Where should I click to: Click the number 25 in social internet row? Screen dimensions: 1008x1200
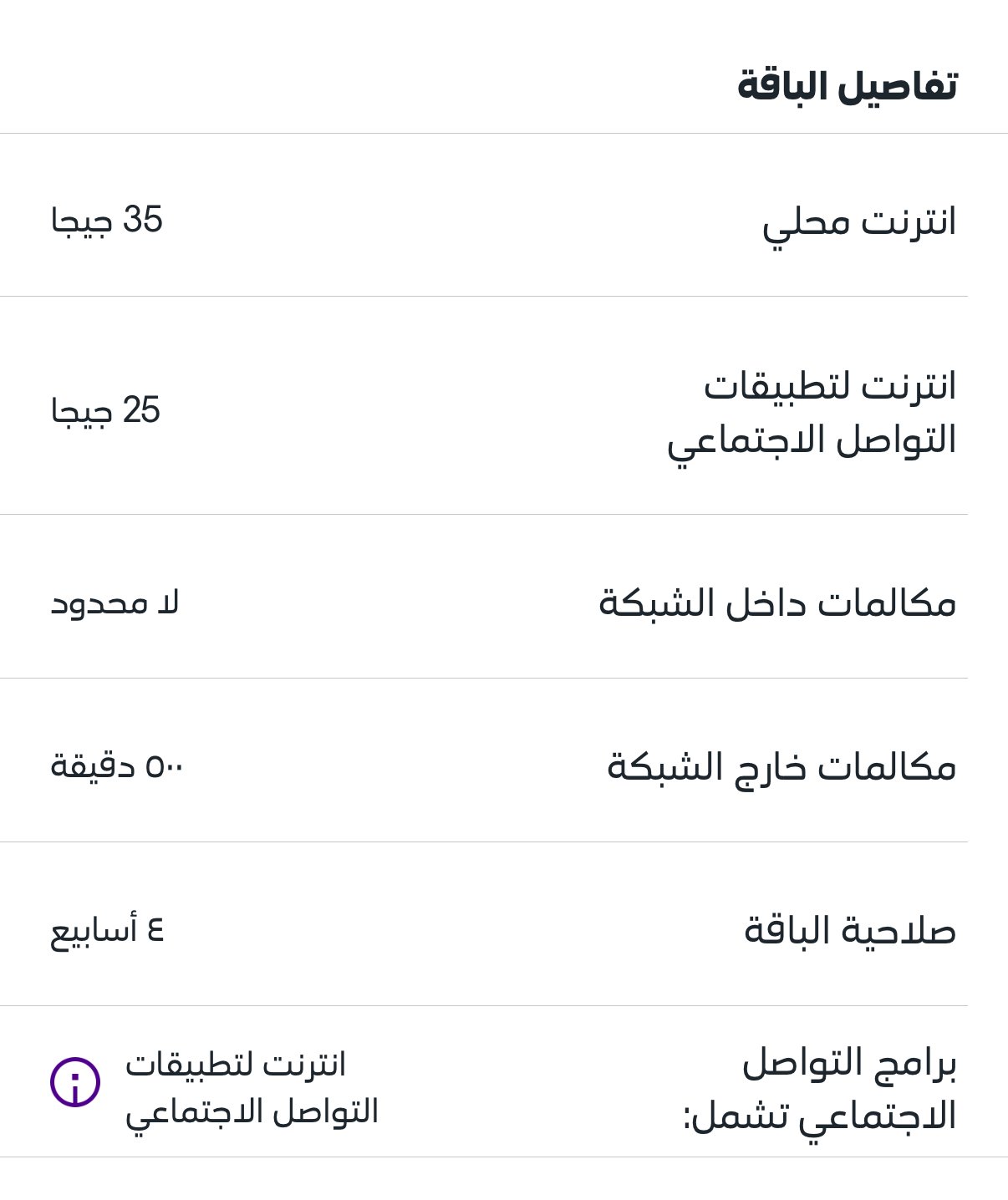(141, 410)
